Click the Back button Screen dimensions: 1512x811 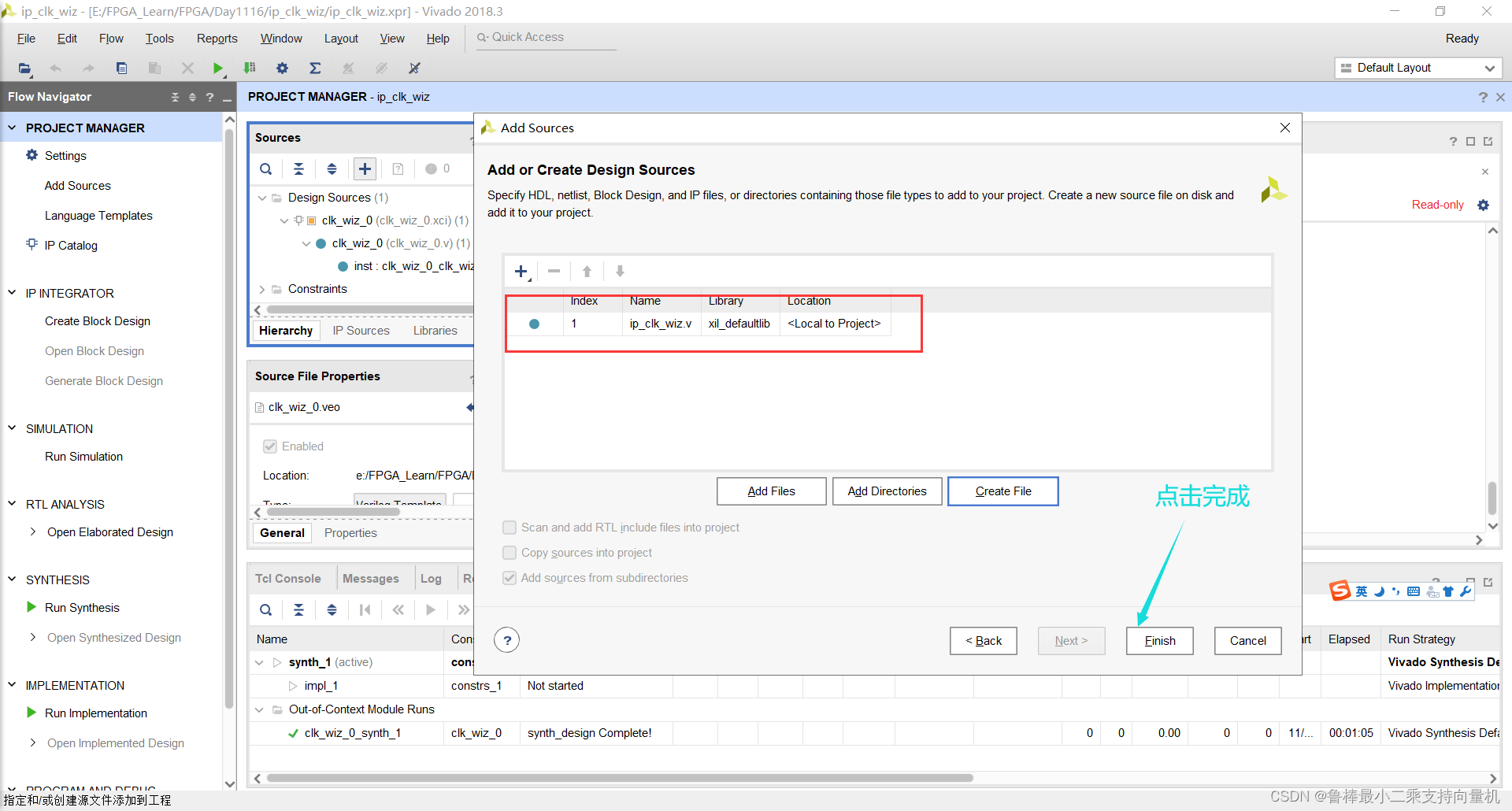pos(983,641)
